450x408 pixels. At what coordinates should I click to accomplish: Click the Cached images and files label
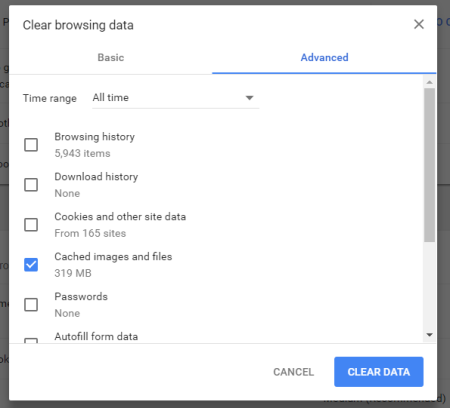[113, 257]
